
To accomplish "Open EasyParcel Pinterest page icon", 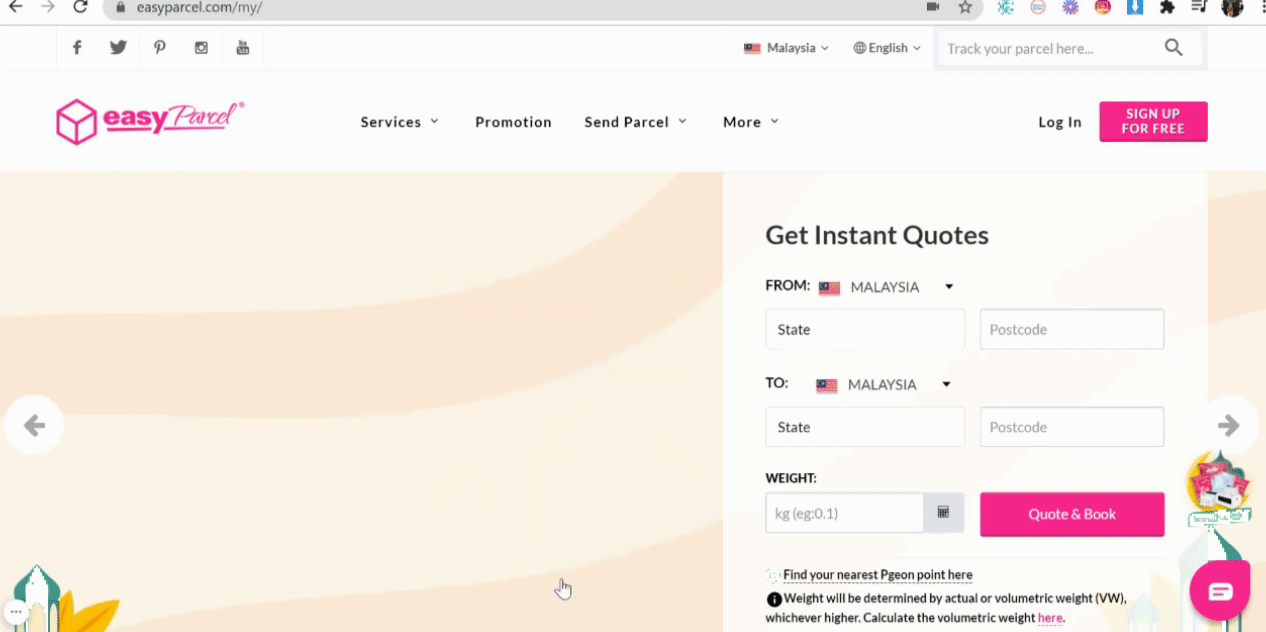I will [160, 48].
